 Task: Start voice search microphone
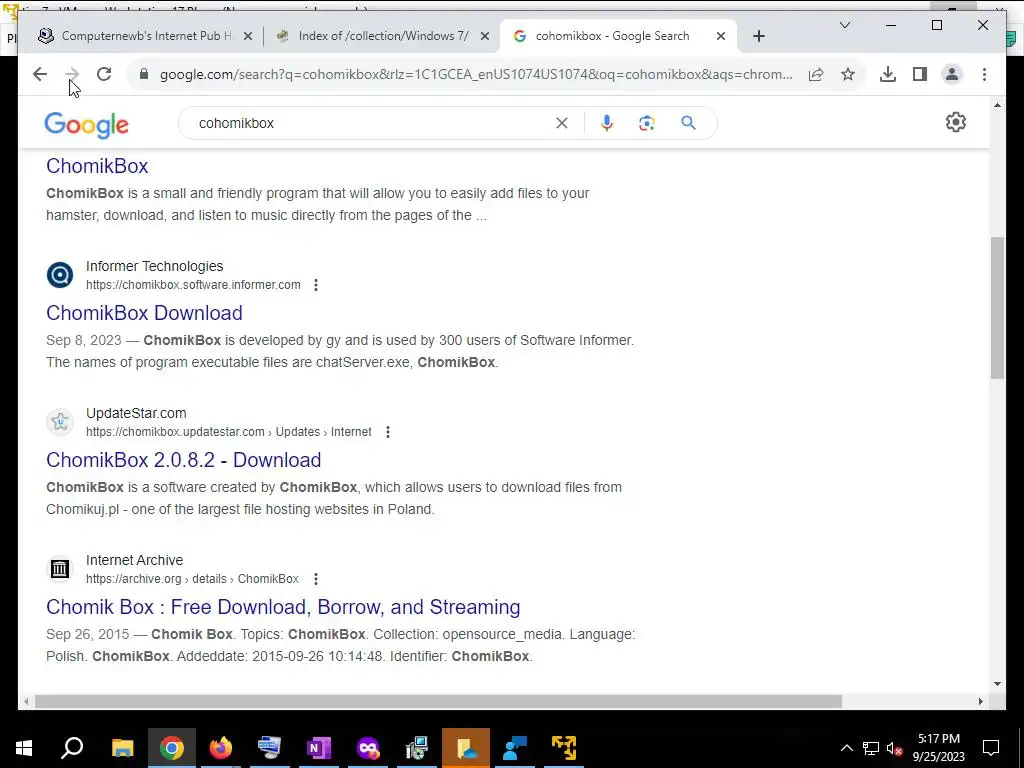(607, 123)
